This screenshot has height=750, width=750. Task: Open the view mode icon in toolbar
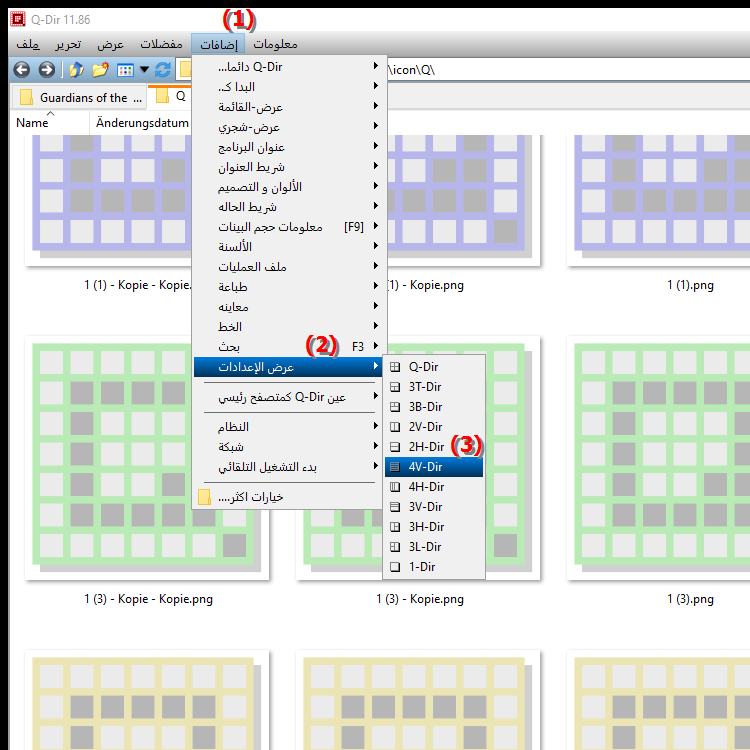[x=125, y=70]
